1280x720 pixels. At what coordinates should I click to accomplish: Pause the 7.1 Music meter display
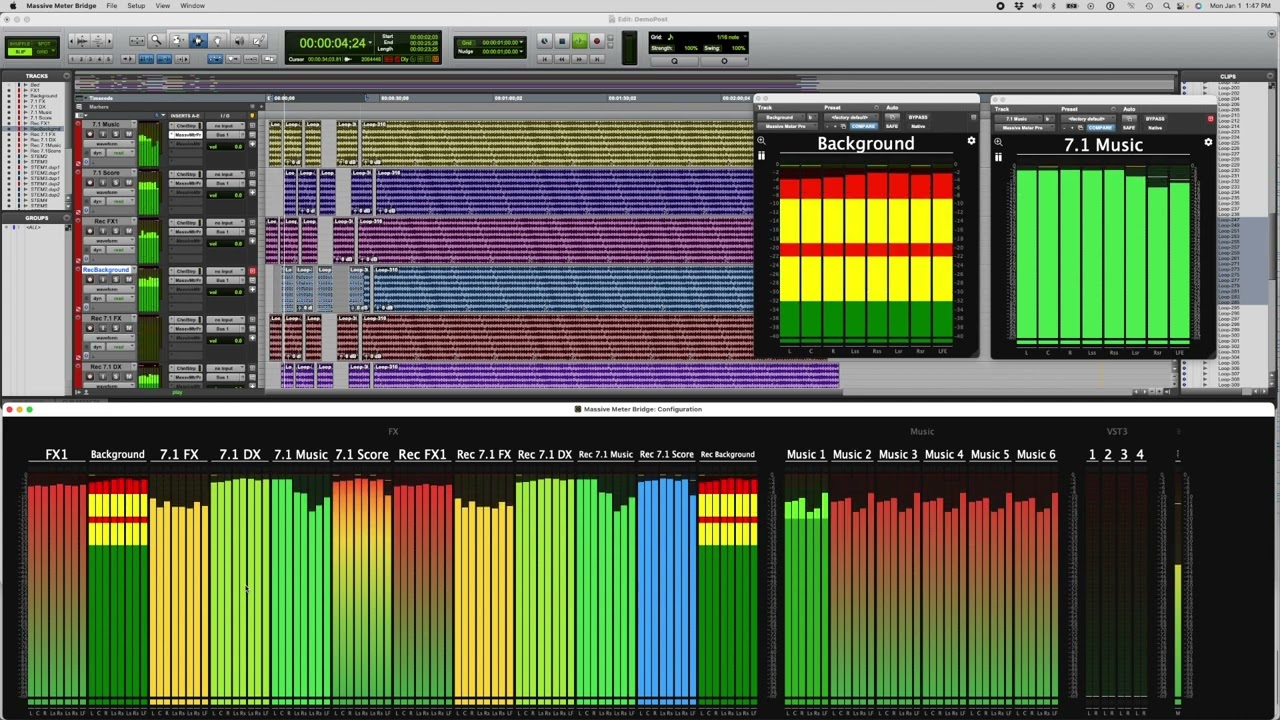point(998,157)
